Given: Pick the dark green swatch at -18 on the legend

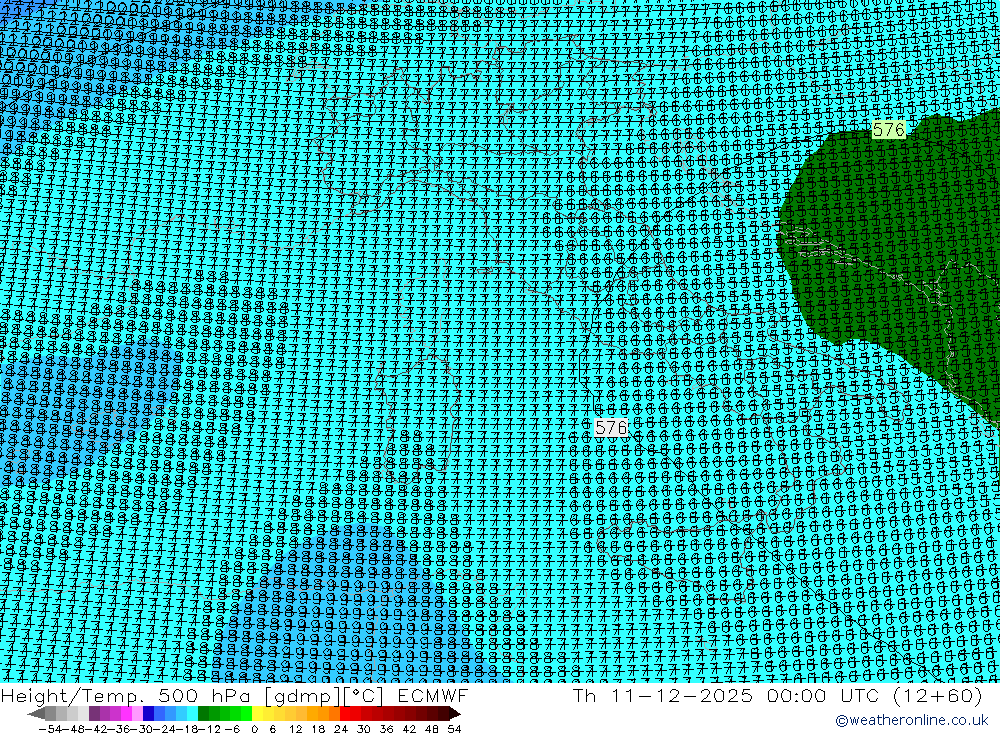Looking at the screenshot, I should pyautogui.click(x=203, y=714).
